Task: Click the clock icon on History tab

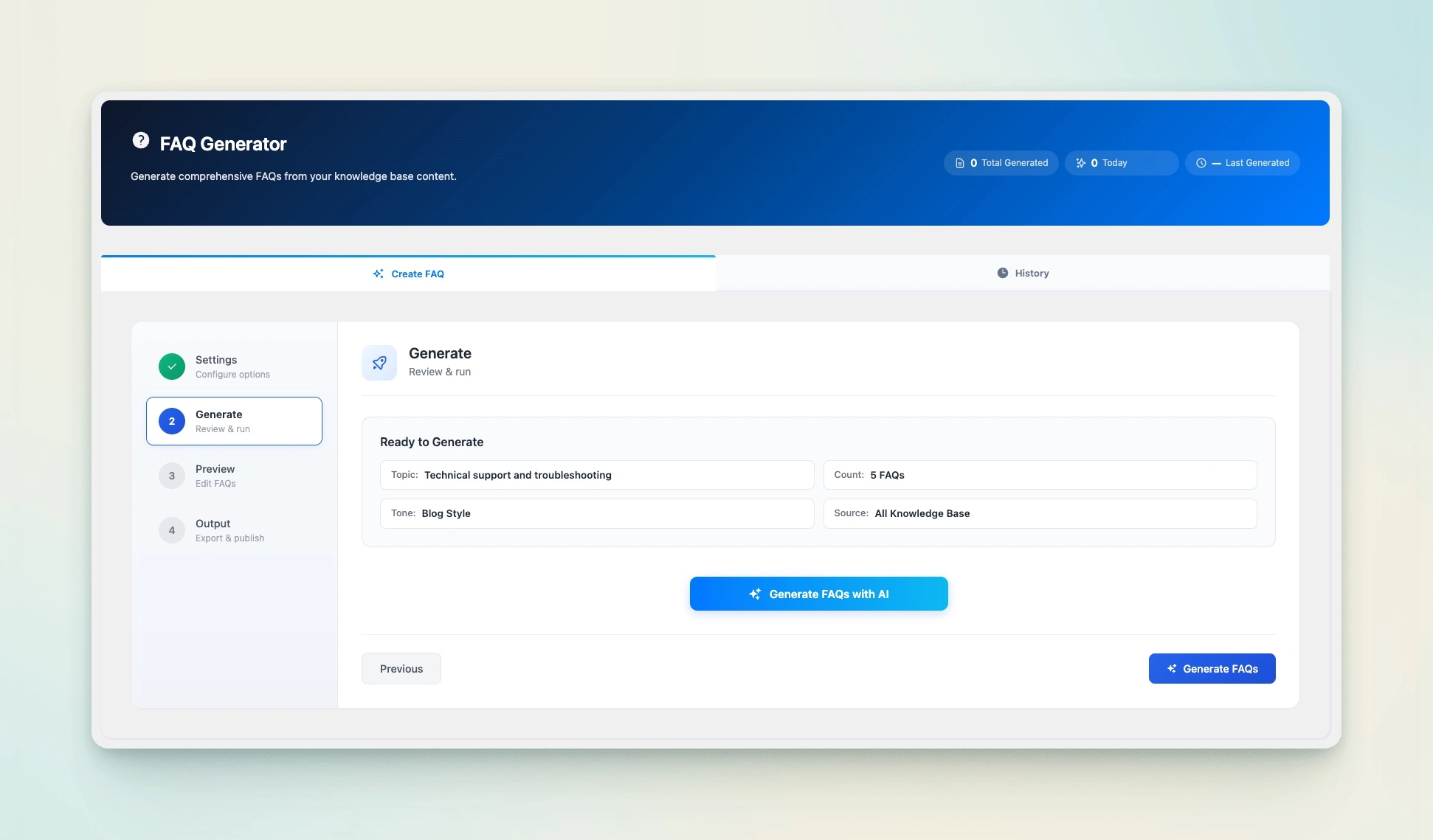Action: (x=1002, y=273)
